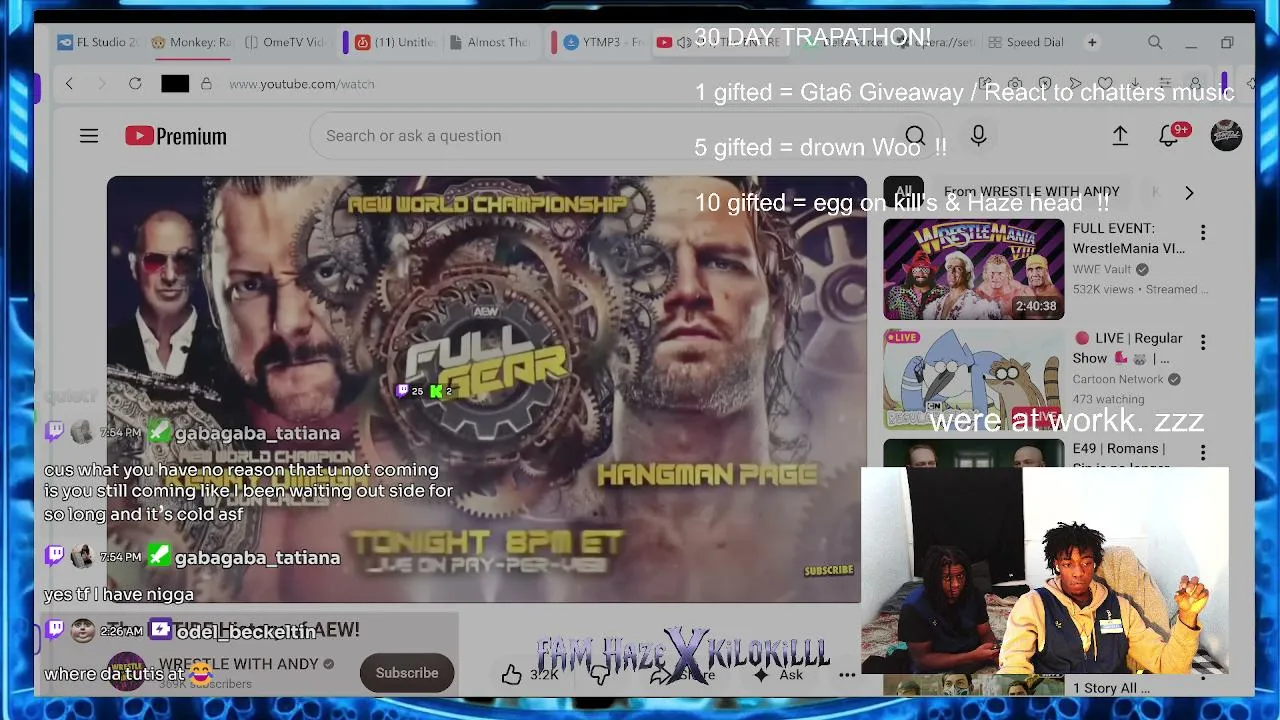Open the WRESTLE WITH ANDY channel name

tap(239, 664)
